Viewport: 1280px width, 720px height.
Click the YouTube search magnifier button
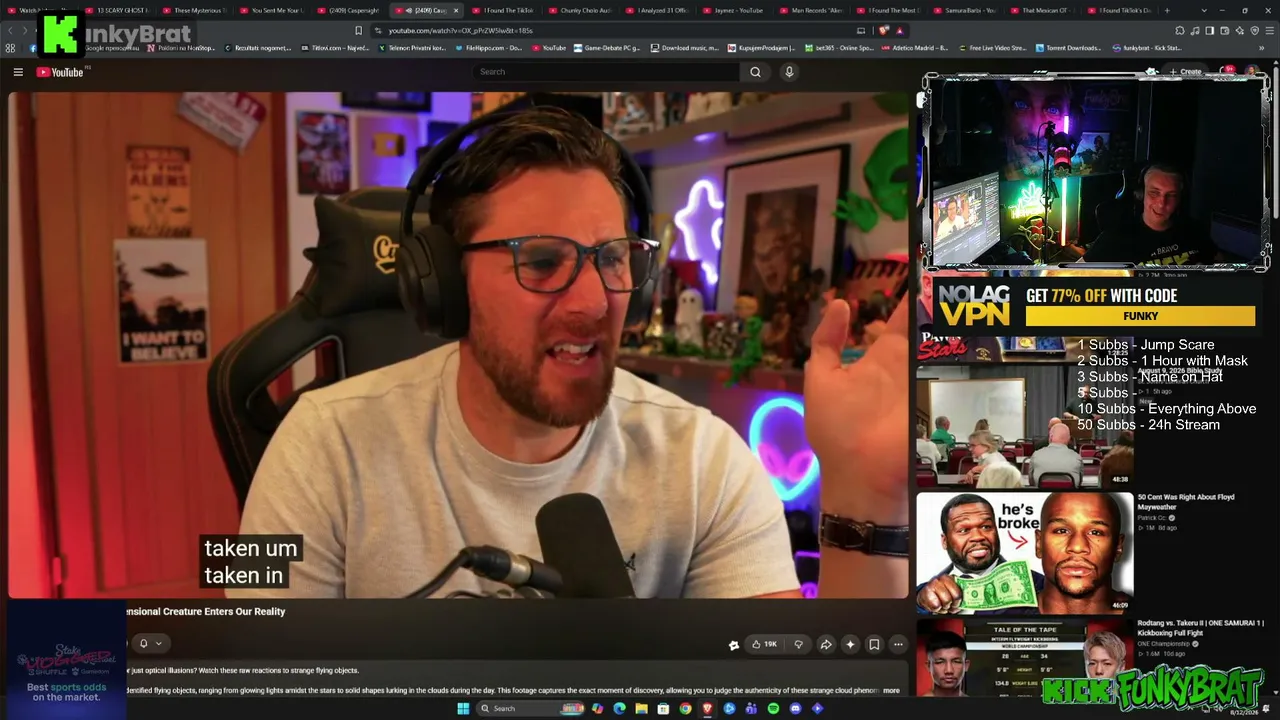[x=755, y=72]
